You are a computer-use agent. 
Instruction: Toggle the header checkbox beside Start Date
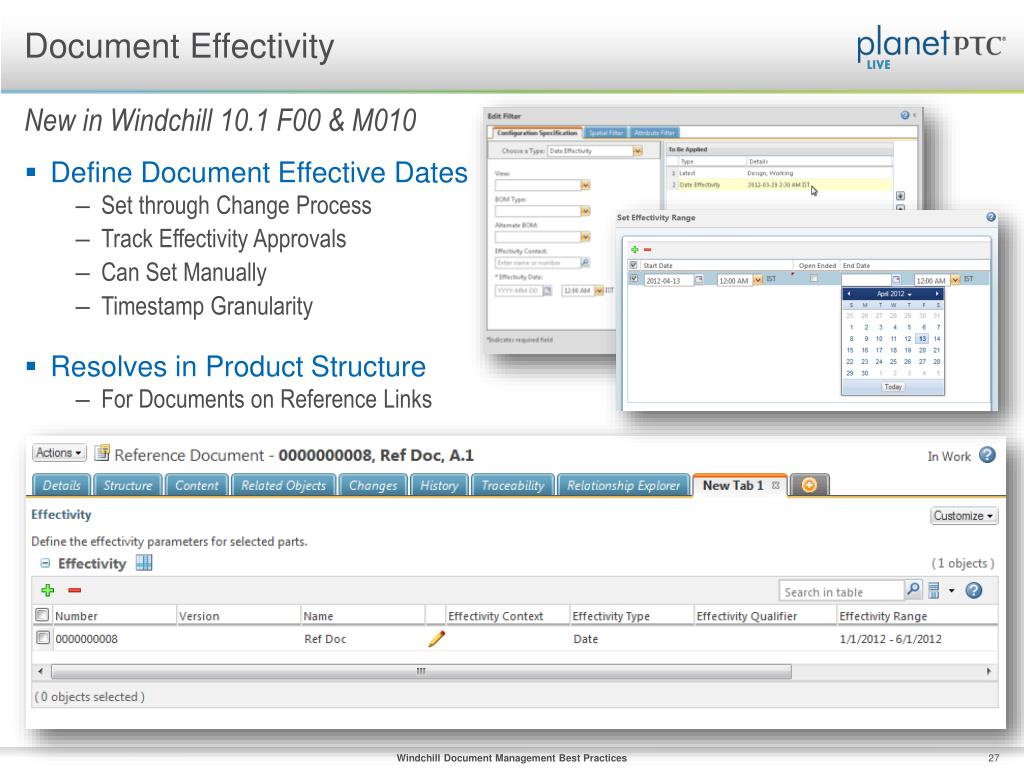[633, 265]
